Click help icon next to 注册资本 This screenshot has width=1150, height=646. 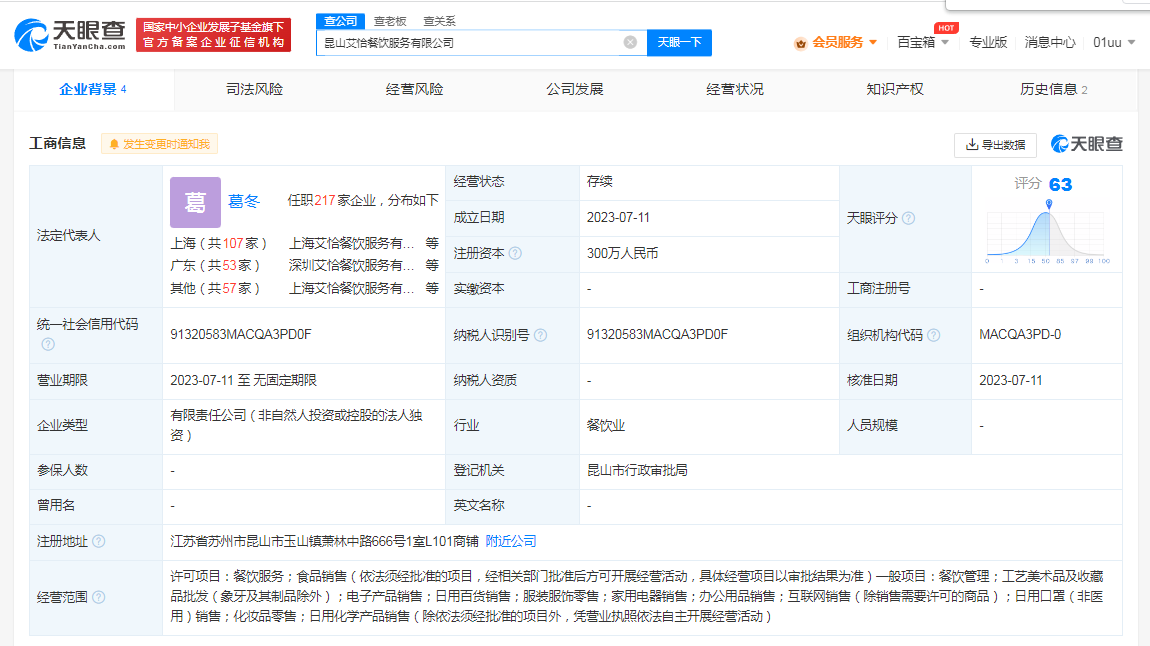pos(515,254)
